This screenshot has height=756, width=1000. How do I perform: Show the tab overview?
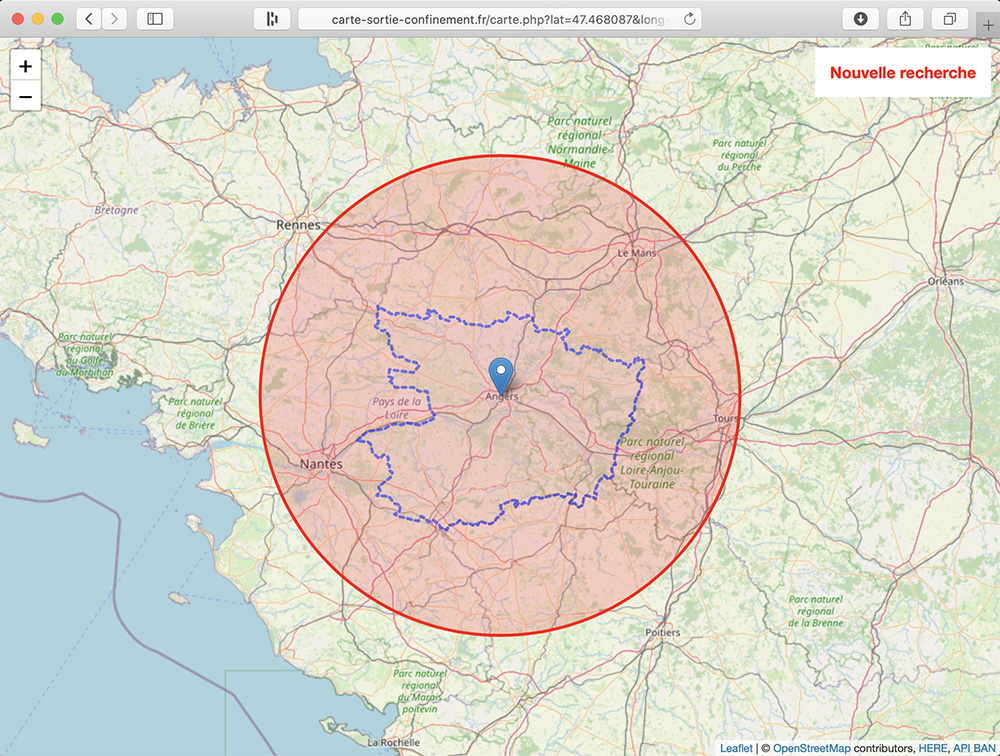950,19
